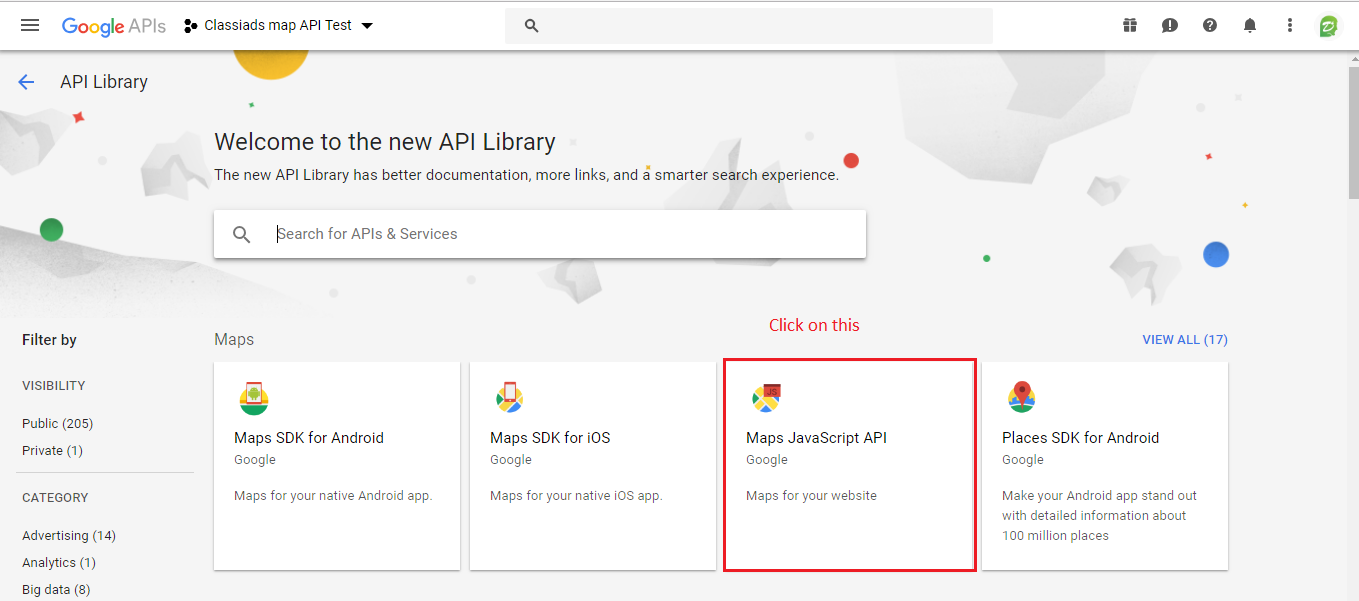Click the Maps SDK for Android icon

tap(254, 398)
